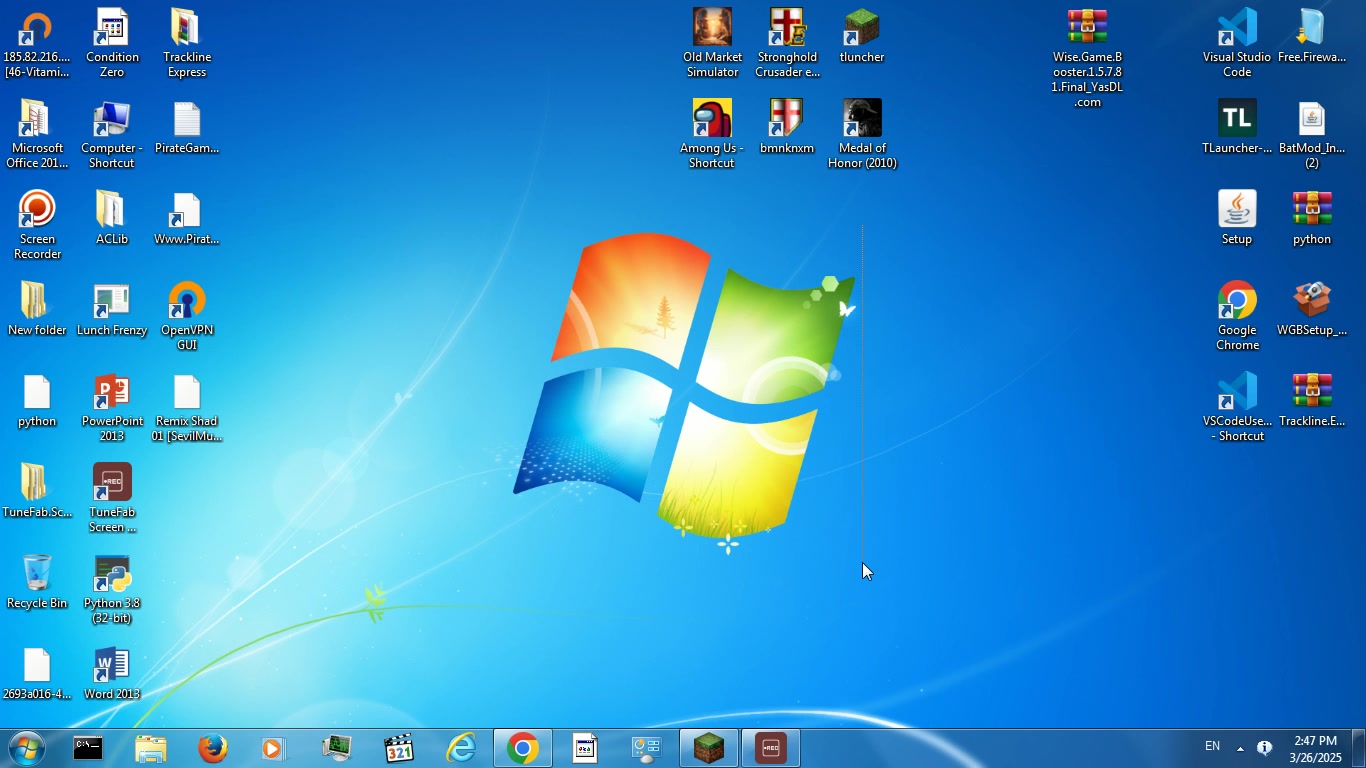This screenshot has height=768, width=1366.
Task: Open the Trackline Express folder
Action: click(187, 44)
